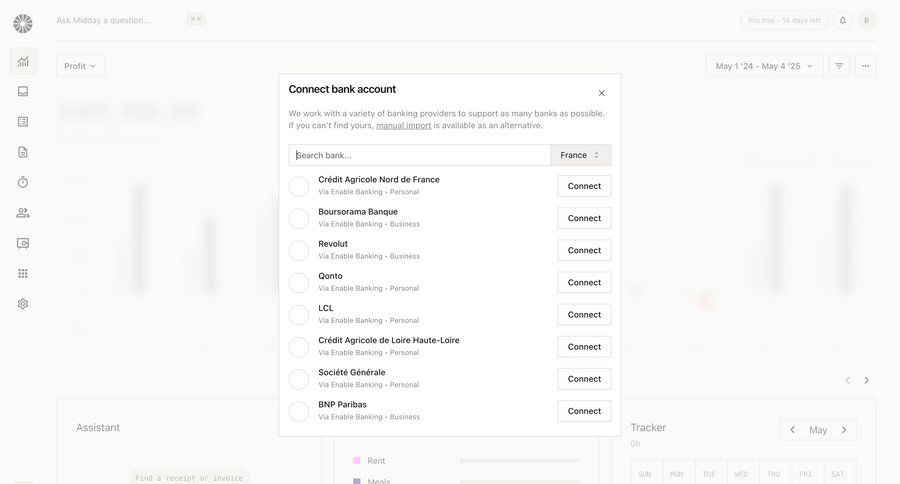Connect LCL bank
The width and height of the screenshot is (900, 484).
tap(584, 315)
